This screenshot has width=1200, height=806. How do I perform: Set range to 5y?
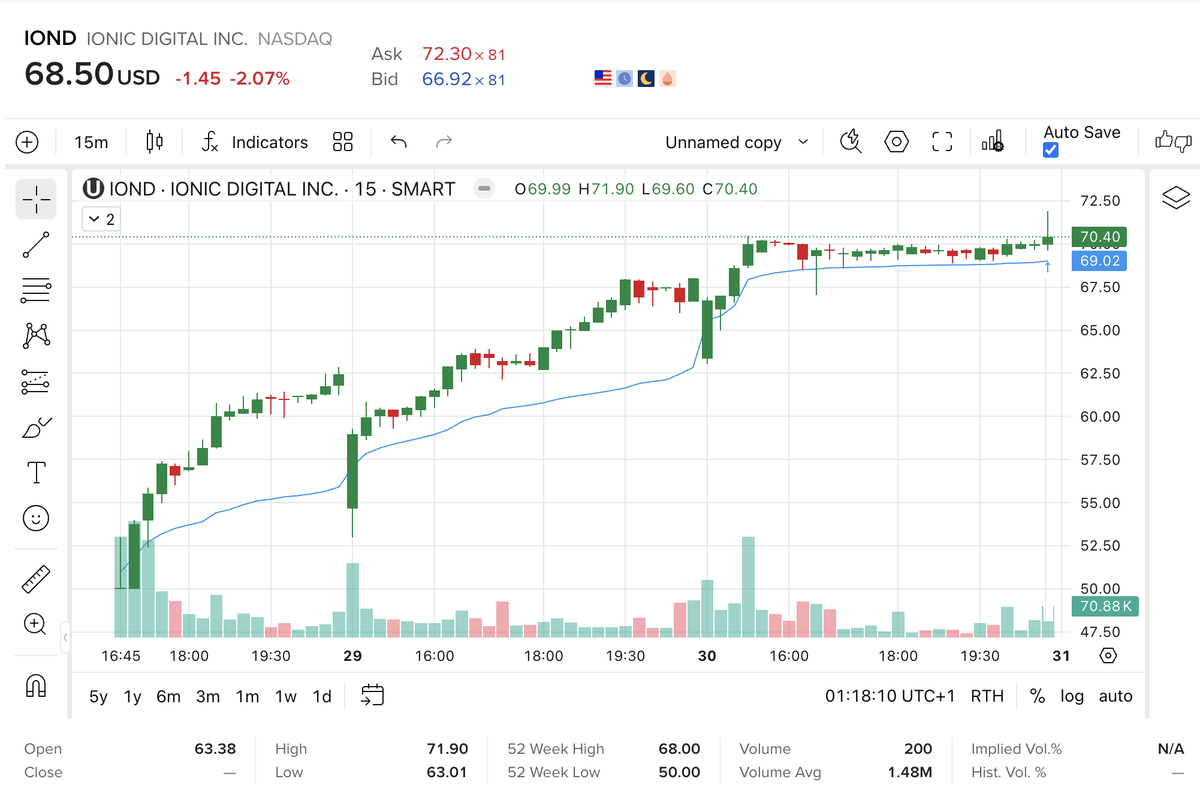98,696
